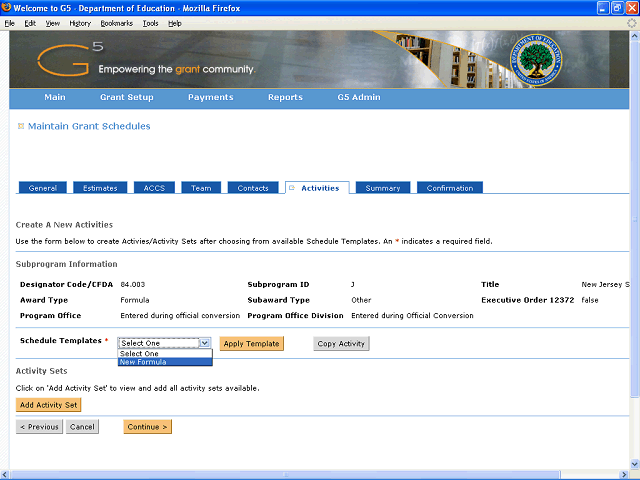Screen dimensions: 640x480
Task: Open the File menu
Action: [9, 23]
